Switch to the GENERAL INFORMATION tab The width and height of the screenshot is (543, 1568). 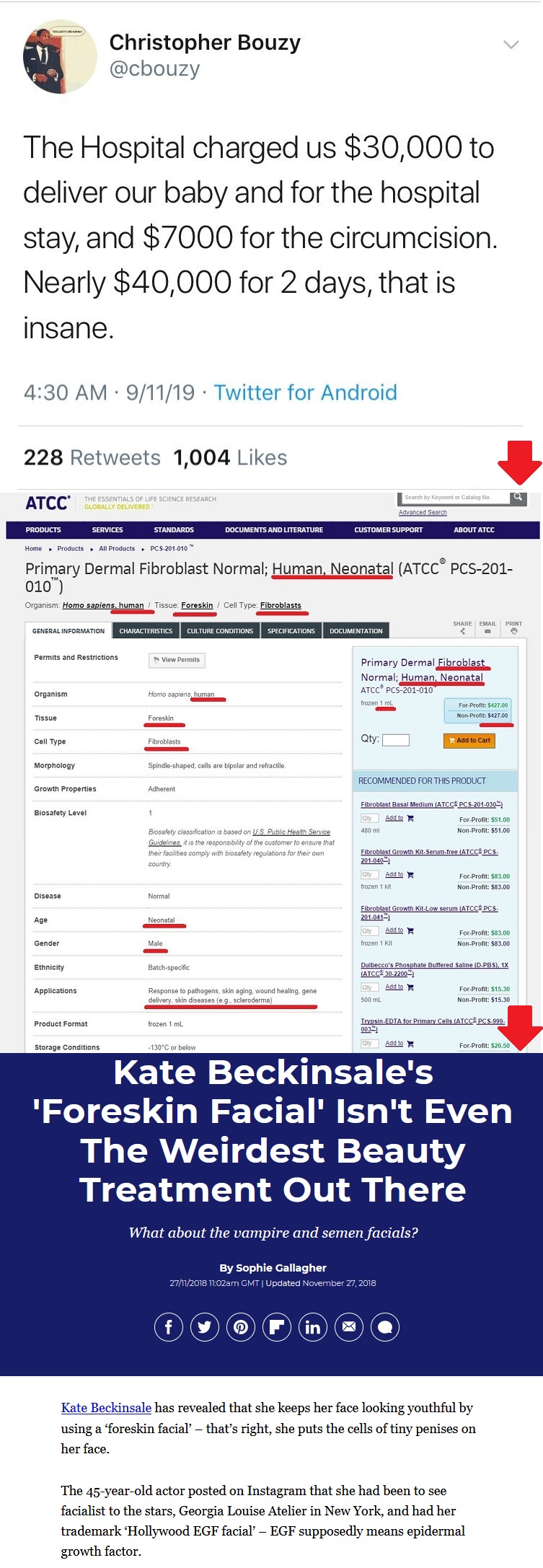click(x=69, y=631)
